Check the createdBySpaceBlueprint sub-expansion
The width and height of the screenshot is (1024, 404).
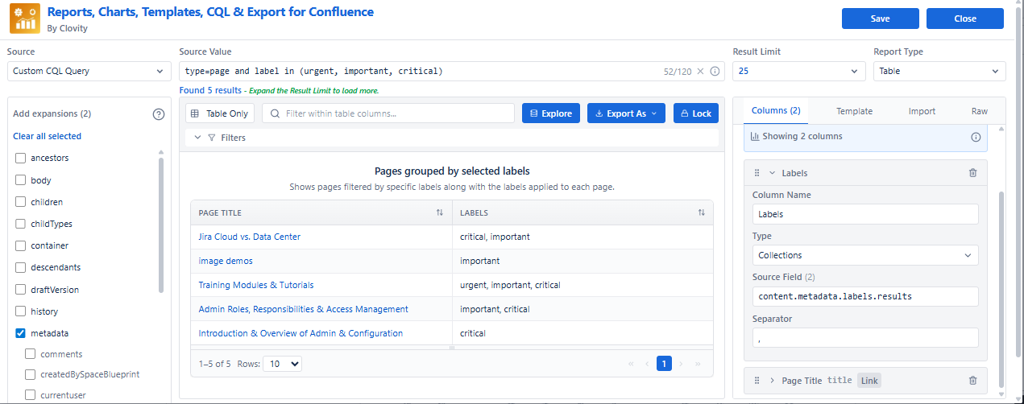[30, 375]
